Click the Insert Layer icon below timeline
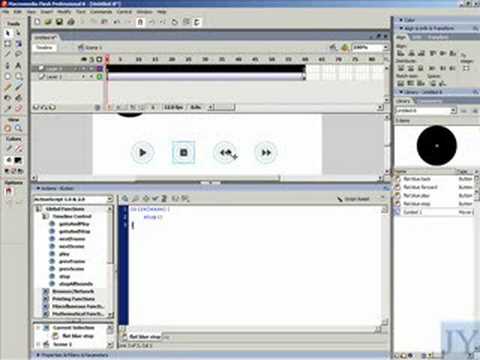The image size is (480, 360). click(x=36, y=107)
